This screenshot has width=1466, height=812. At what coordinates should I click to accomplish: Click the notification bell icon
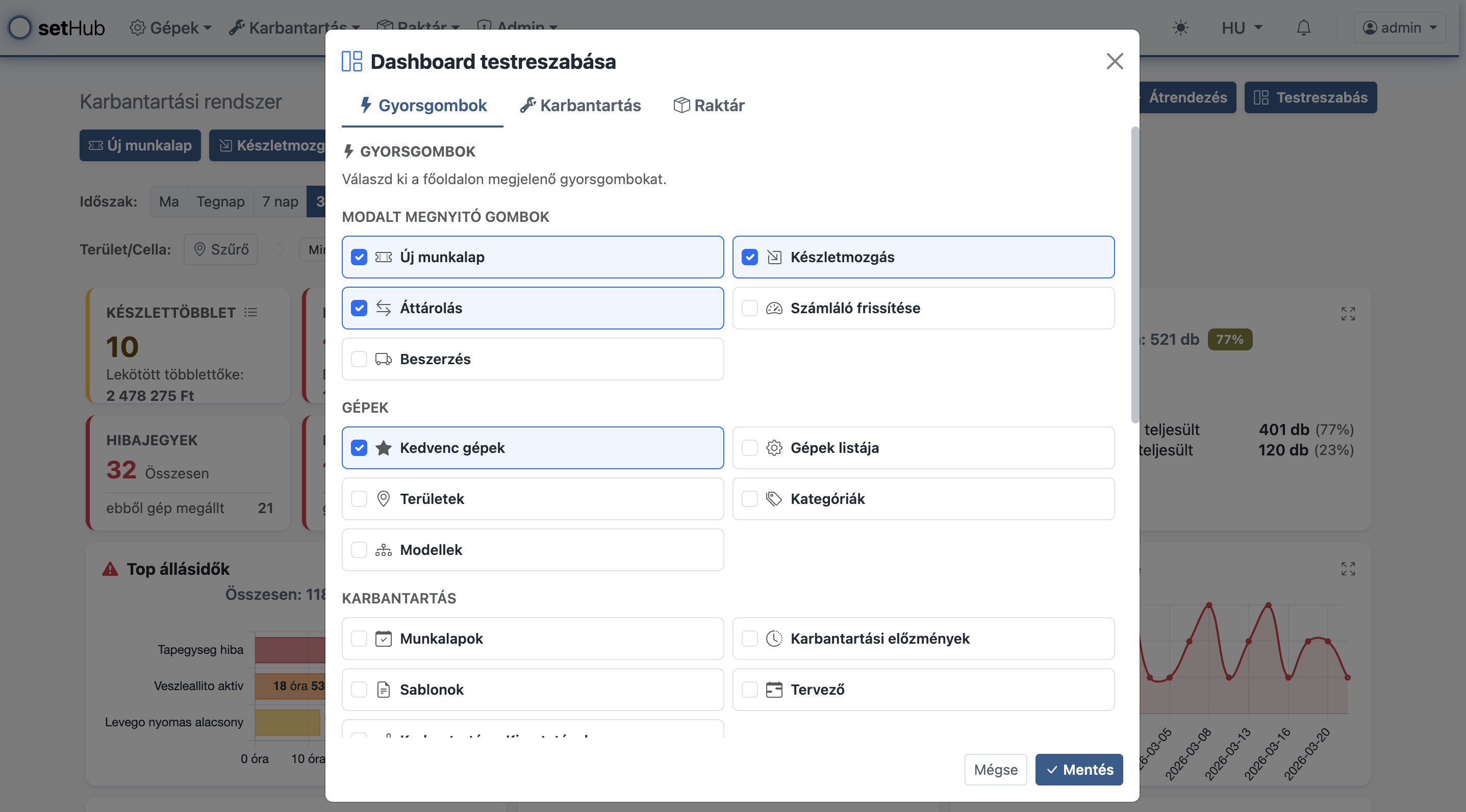click(1303, 28)
